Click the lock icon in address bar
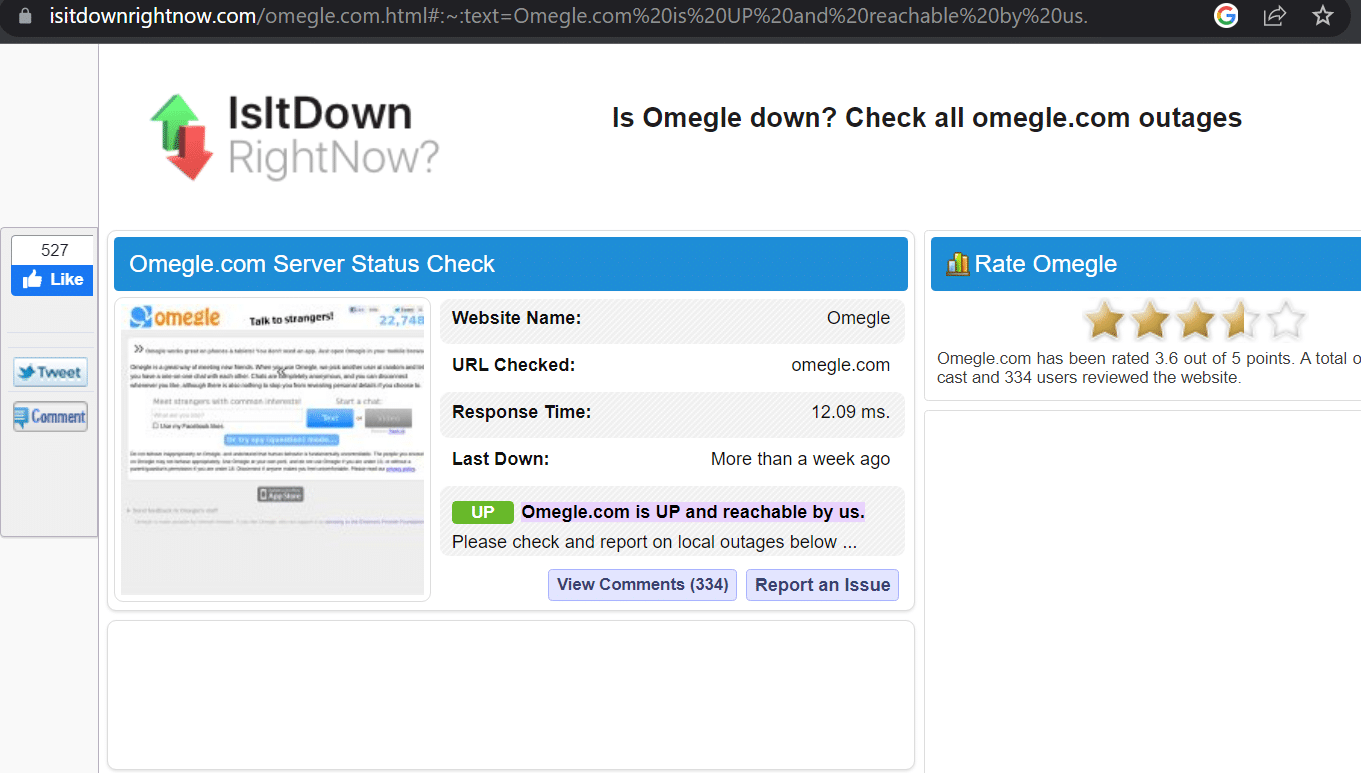Viewport: 1361px width, 773px height. pyautogui.click(x=26, y=16)
